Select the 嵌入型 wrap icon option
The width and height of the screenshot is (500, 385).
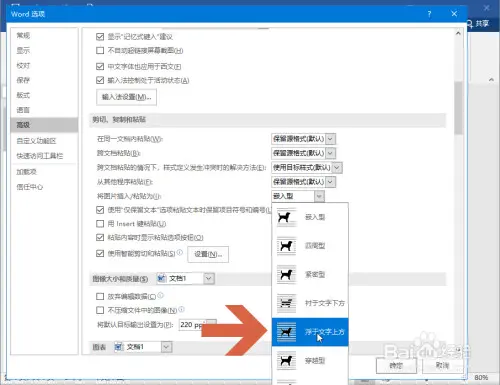(x=286, y=218)
